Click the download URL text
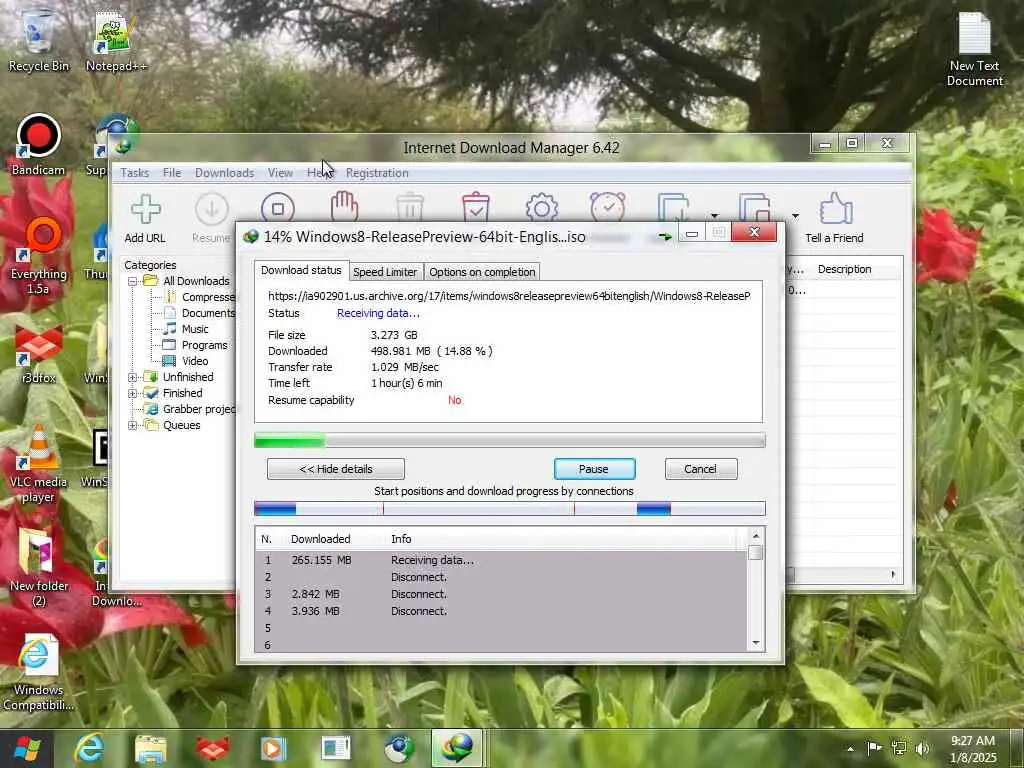1024x768 pixels. pos(509,296)
